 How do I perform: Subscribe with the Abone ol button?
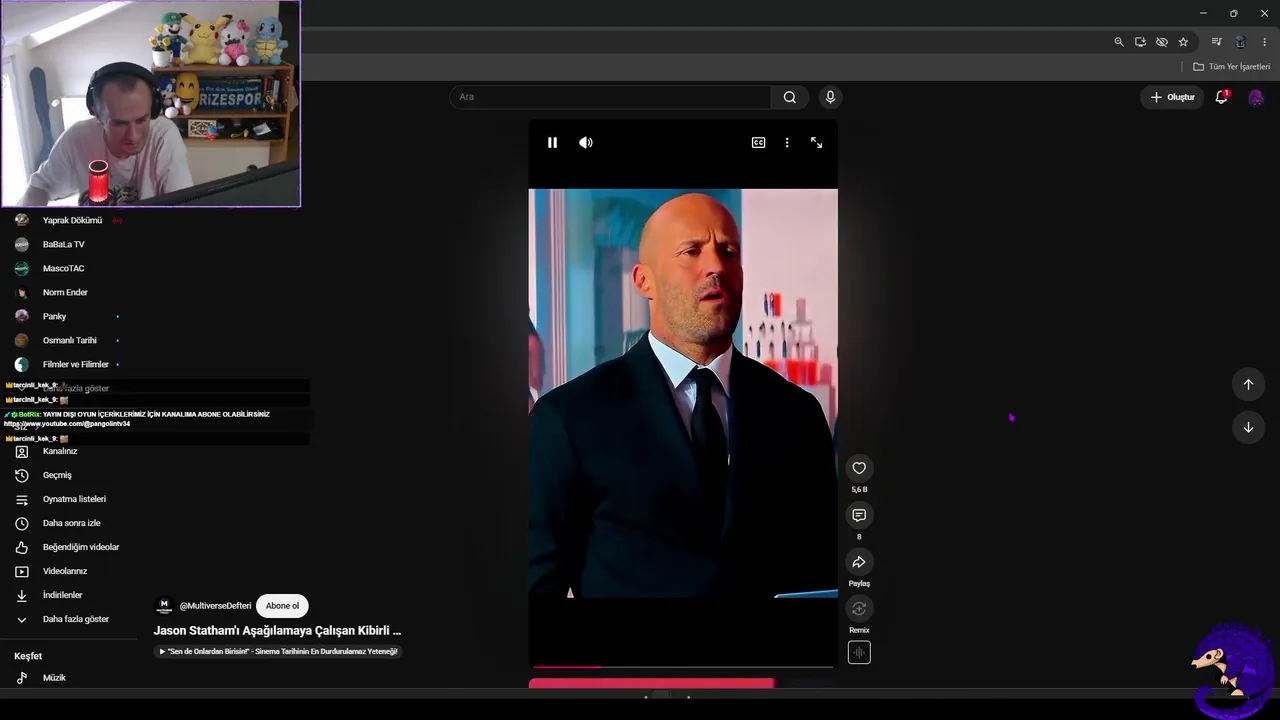(282, 606)
